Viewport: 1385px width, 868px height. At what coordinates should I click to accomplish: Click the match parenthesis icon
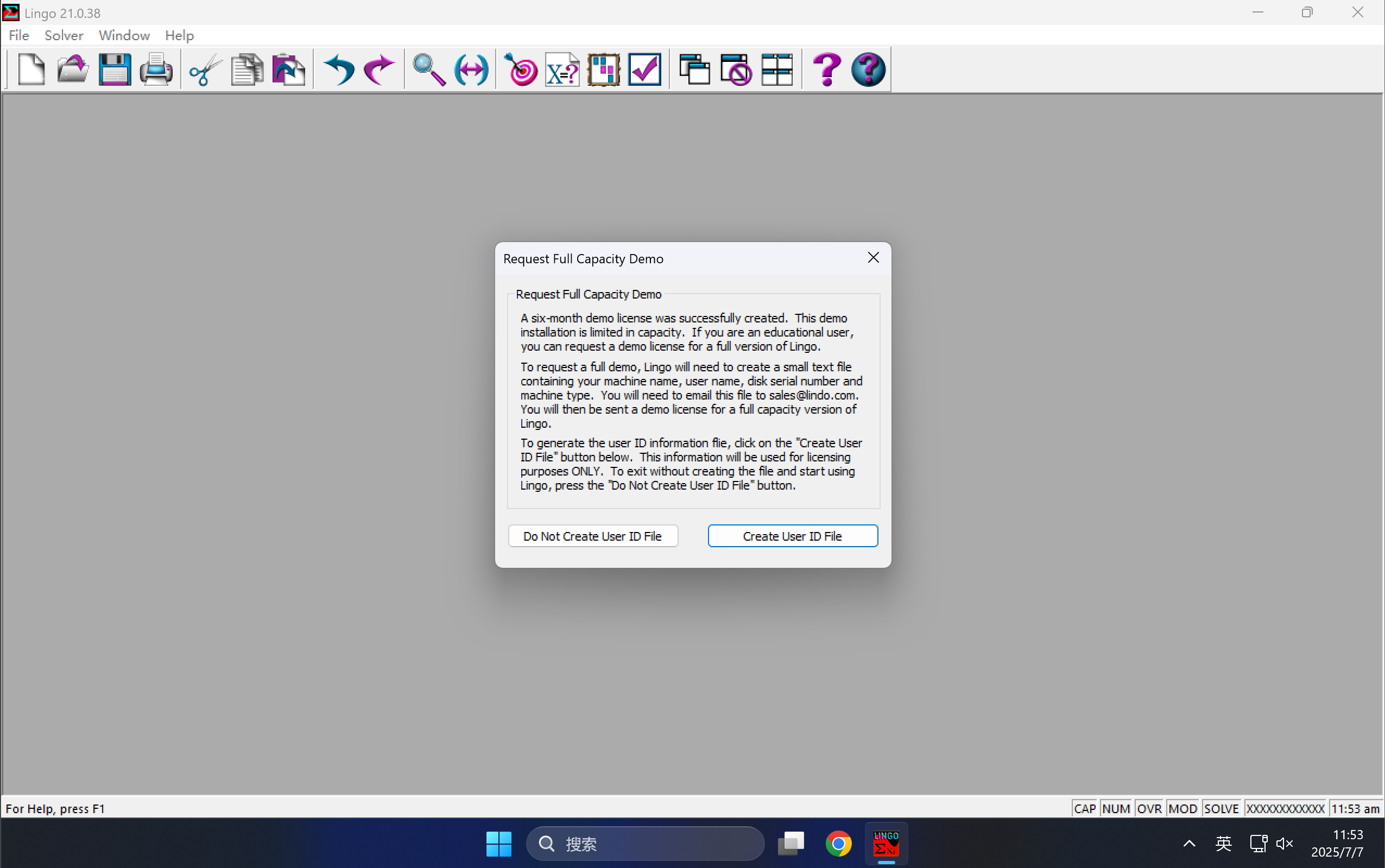tap(471, 69)
